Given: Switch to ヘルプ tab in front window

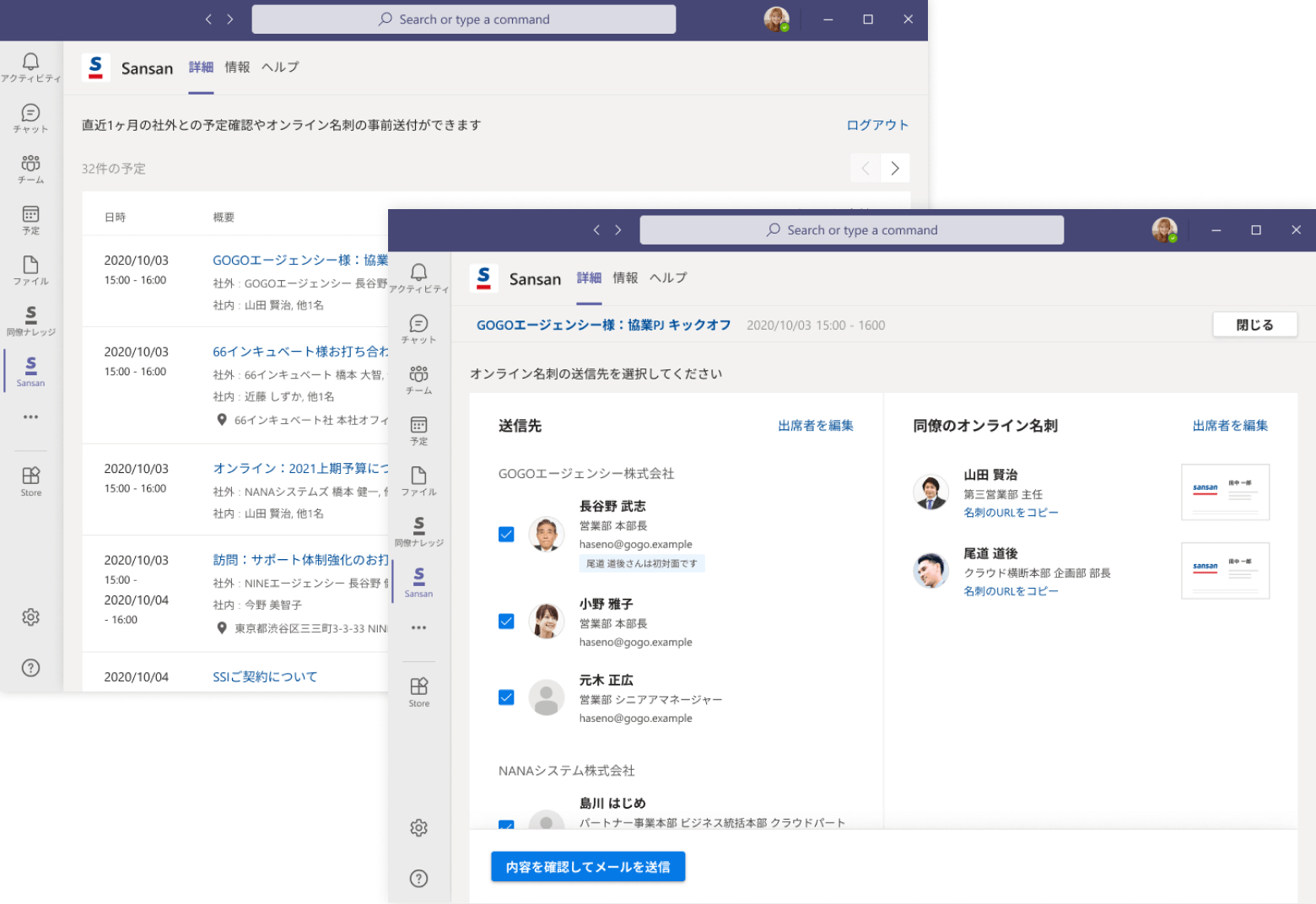Looking at the screenshot, I should [668, 278].
